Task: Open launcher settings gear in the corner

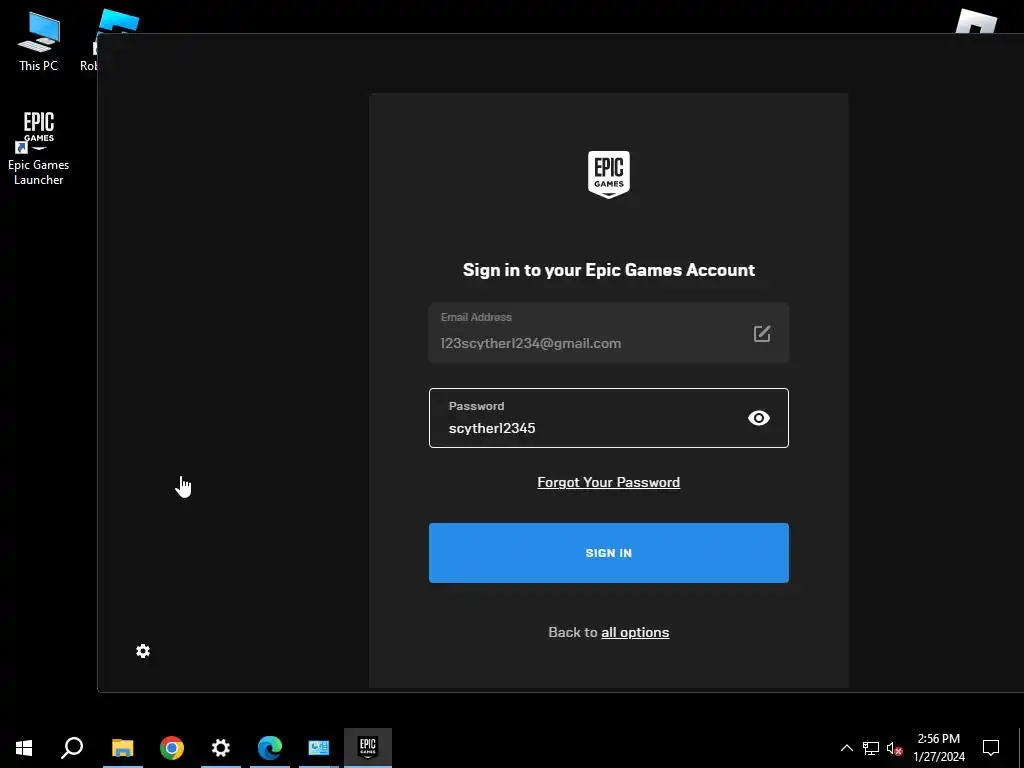Action: pos(143,651)
